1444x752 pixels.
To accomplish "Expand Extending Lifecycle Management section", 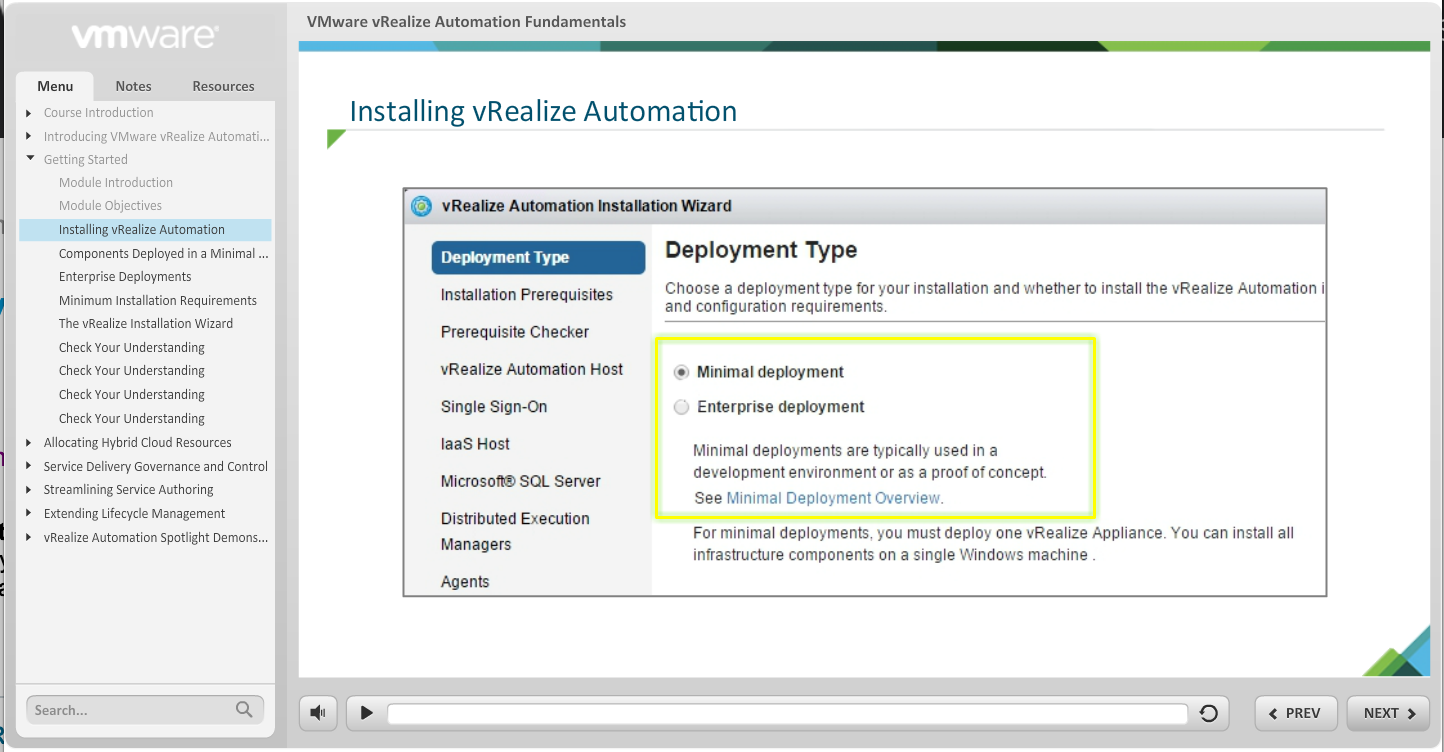I will coord(29,513).
